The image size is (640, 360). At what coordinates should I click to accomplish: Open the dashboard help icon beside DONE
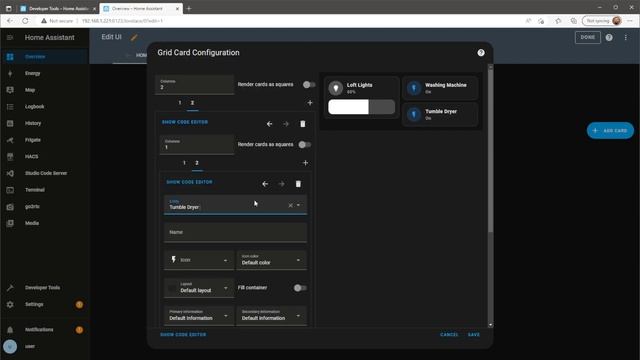click(609, 38)
